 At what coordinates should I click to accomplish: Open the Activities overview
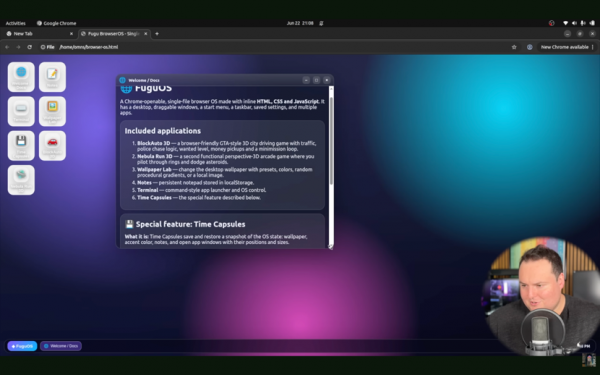[x=15, y=23]
